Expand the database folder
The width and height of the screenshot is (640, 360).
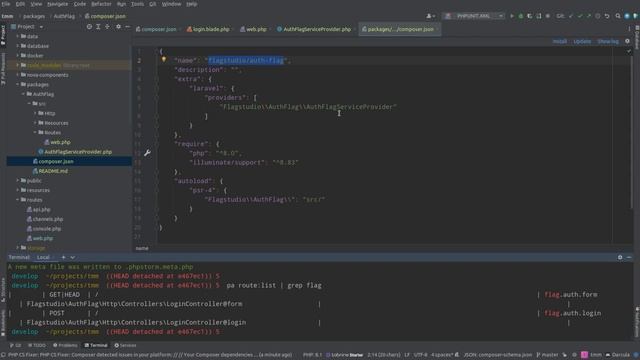click(x=18, y=46)
